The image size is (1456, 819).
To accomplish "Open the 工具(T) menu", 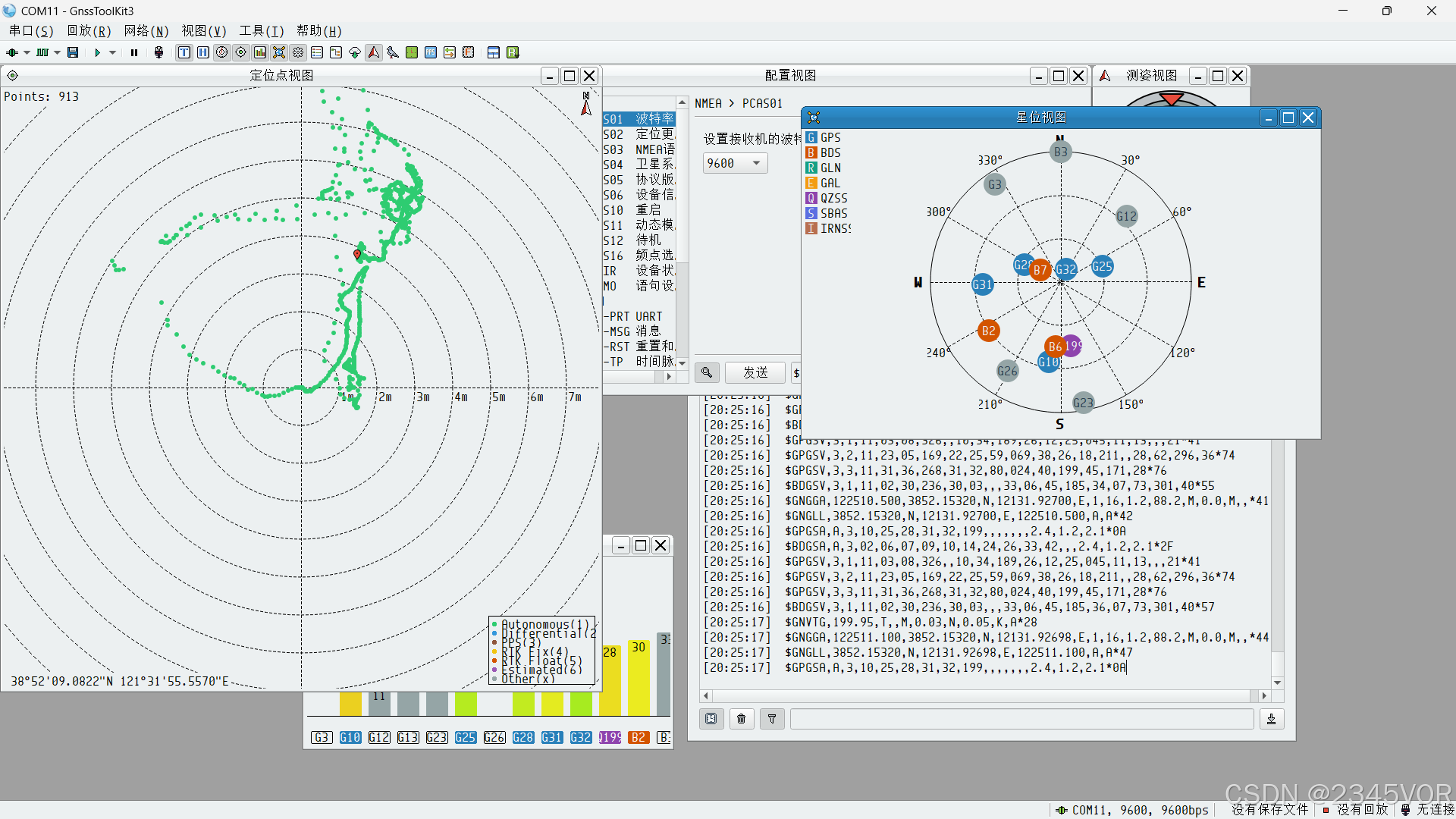I will (x=262, y=31).
